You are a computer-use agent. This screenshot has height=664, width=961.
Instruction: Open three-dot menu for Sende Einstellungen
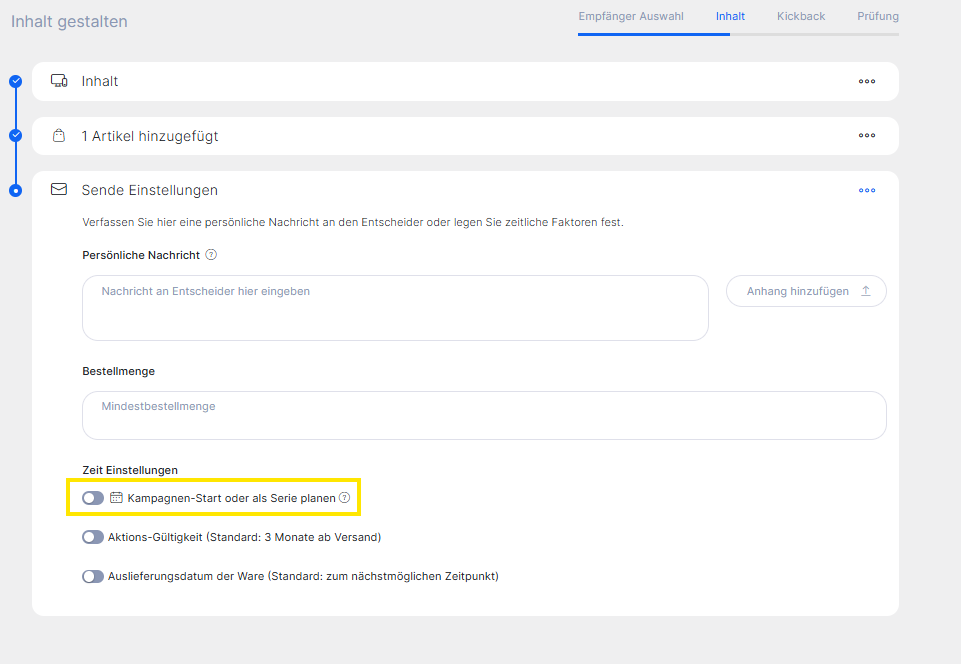[867, 190]
